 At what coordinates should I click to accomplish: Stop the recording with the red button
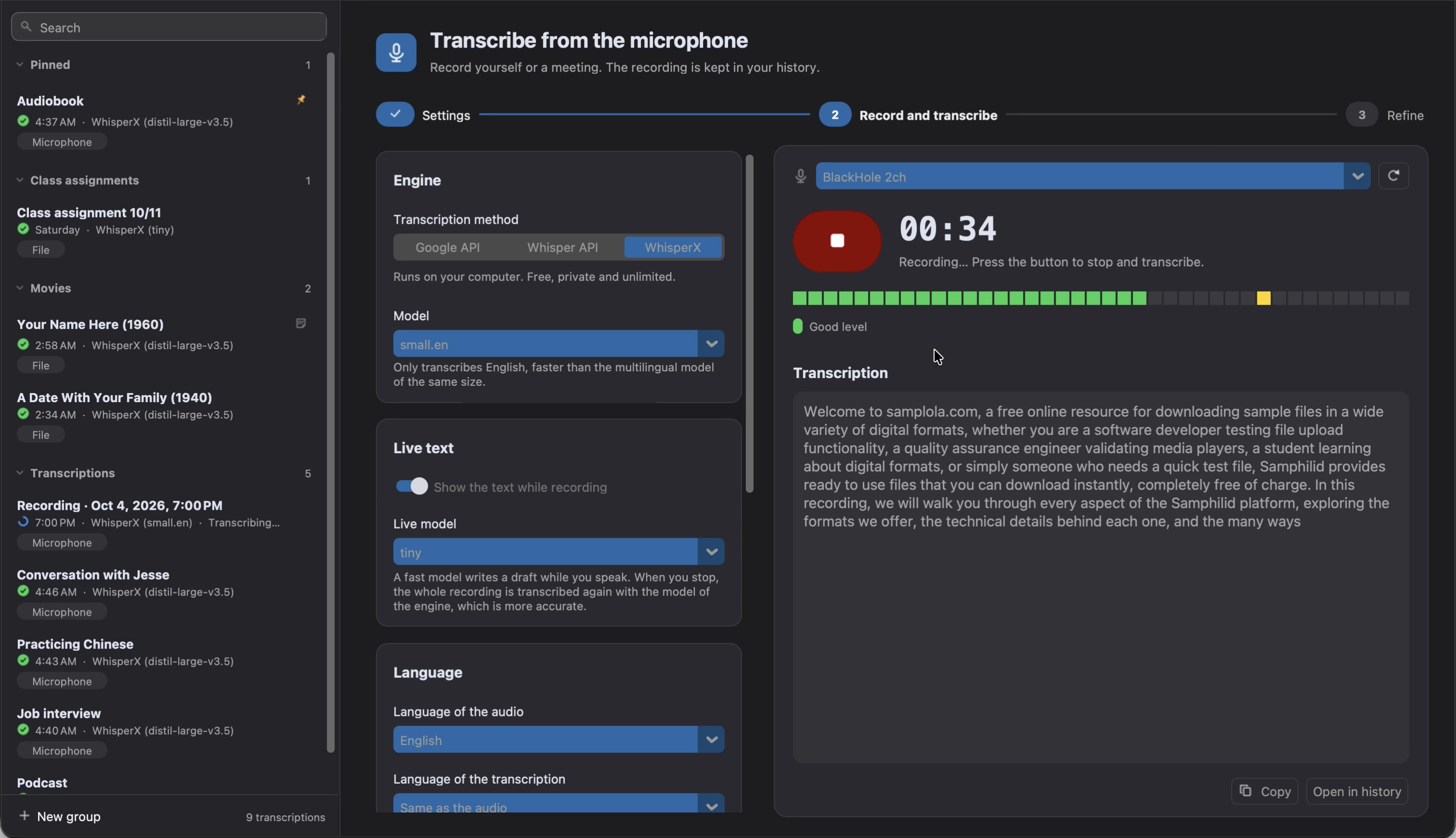click(x=837, y=241)
